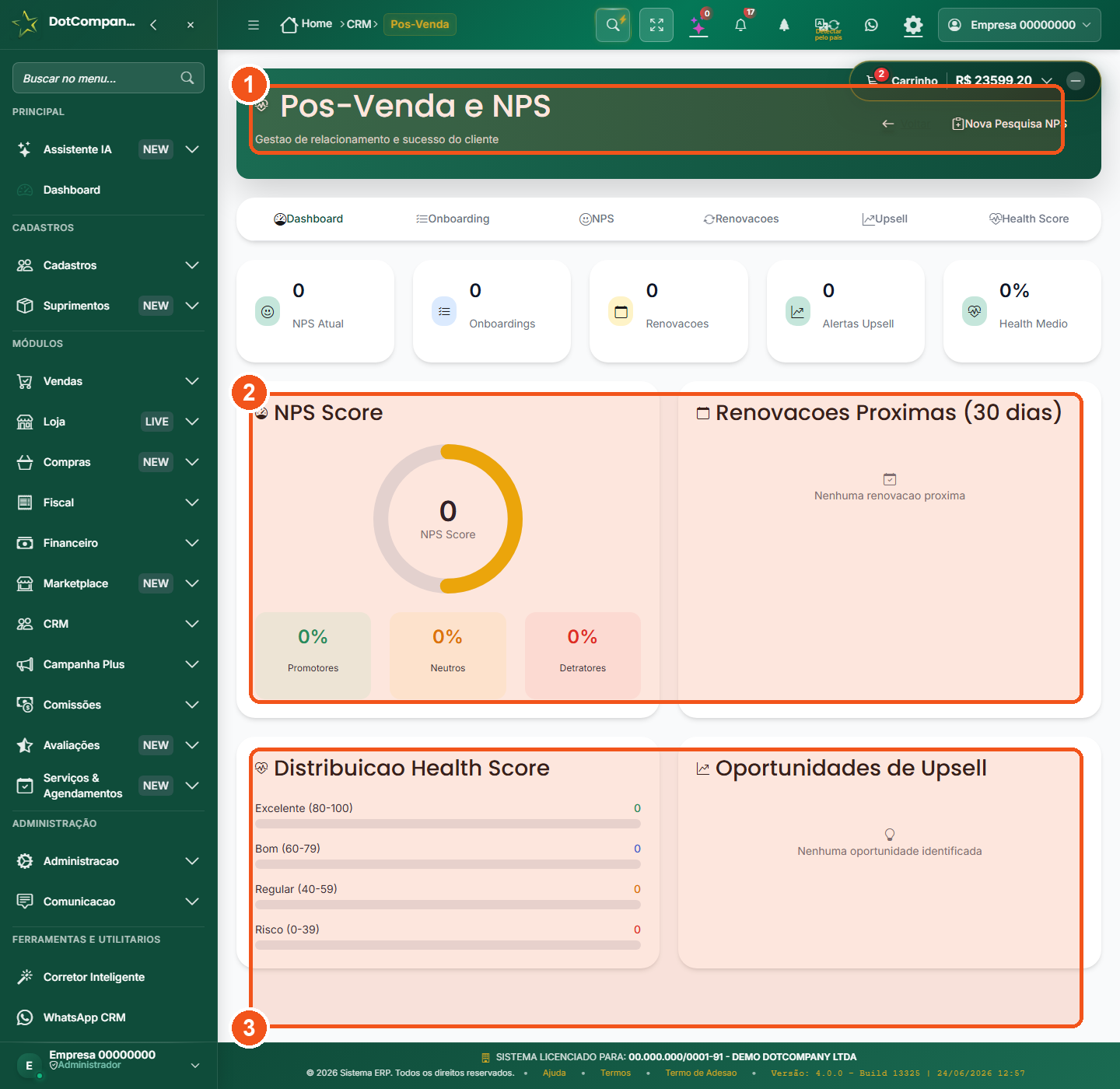The height and width of the screenshot is (1089, 1120).
Task: Open the hamburger menu toggle icon
Action: pyautogui.click(x=253, y=25)
